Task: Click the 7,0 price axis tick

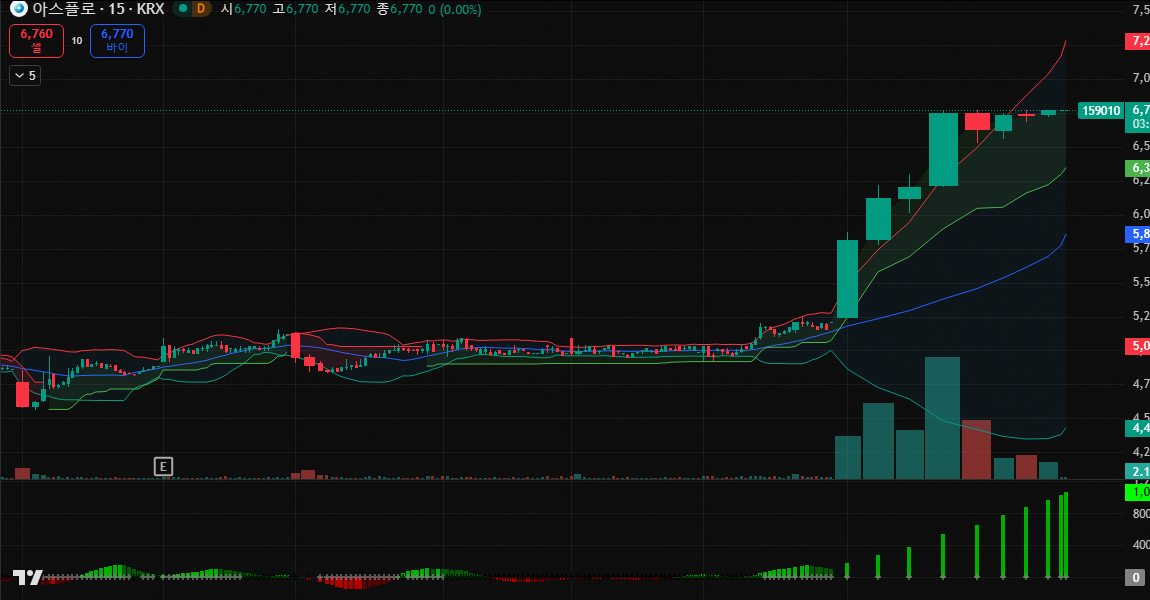Action: [1140, 78]
